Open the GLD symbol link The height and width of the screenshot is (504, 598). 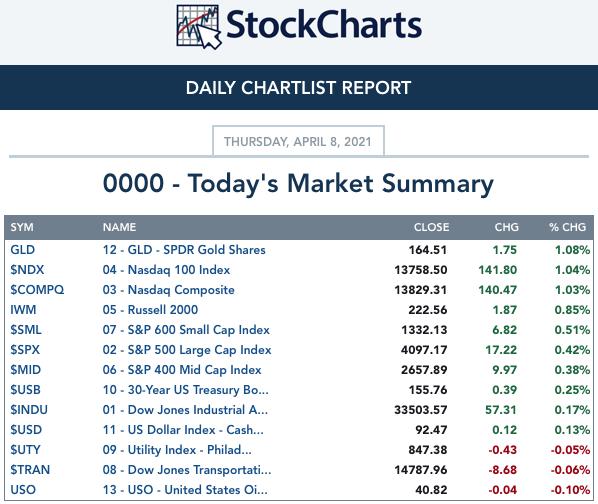tap(23, 250)
